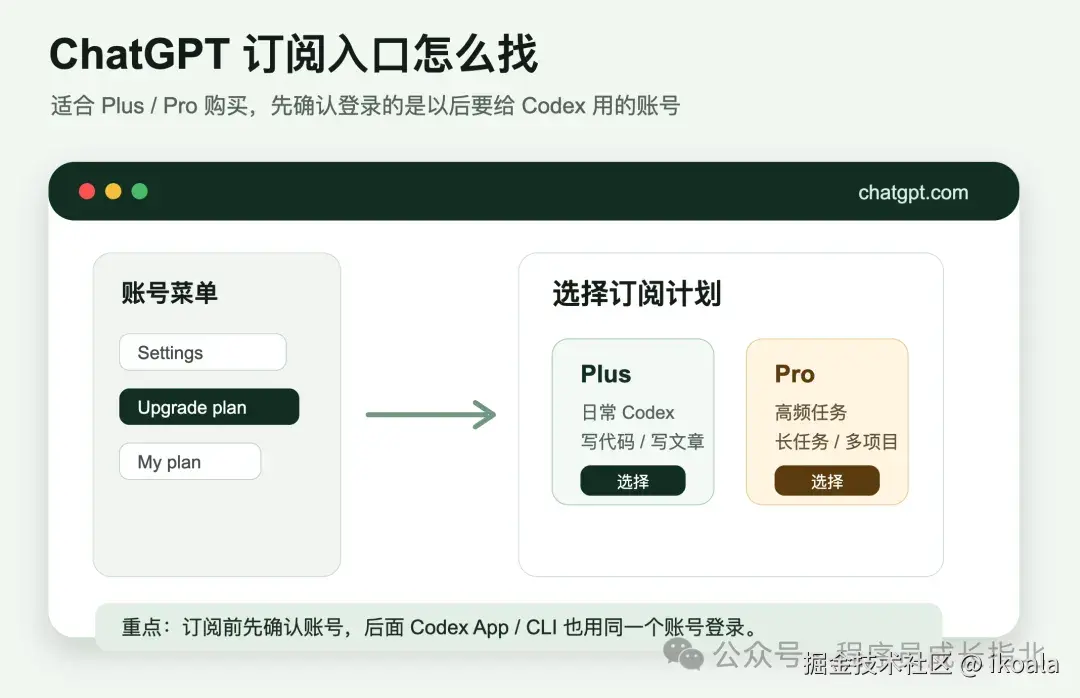Viewport: 1080px width, 698px height.
Task: Choose the Pro plan select button
Action: coord(827,480)
